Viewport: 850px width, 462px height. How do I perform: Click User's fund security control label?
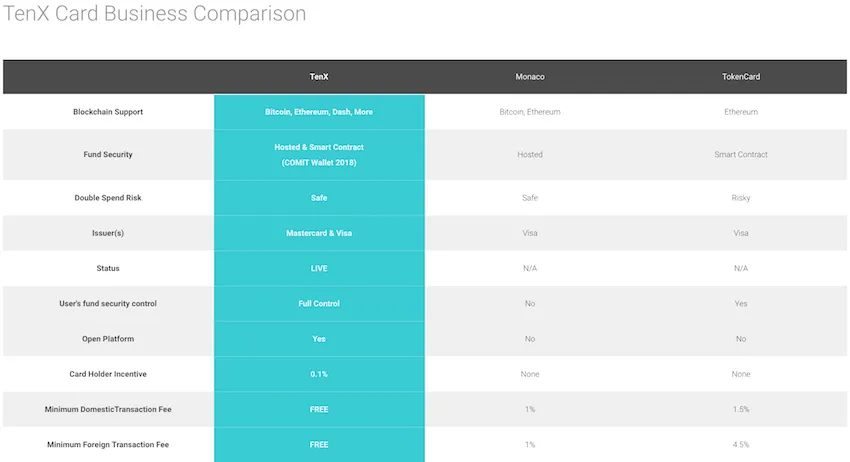[x=108, y=304]
